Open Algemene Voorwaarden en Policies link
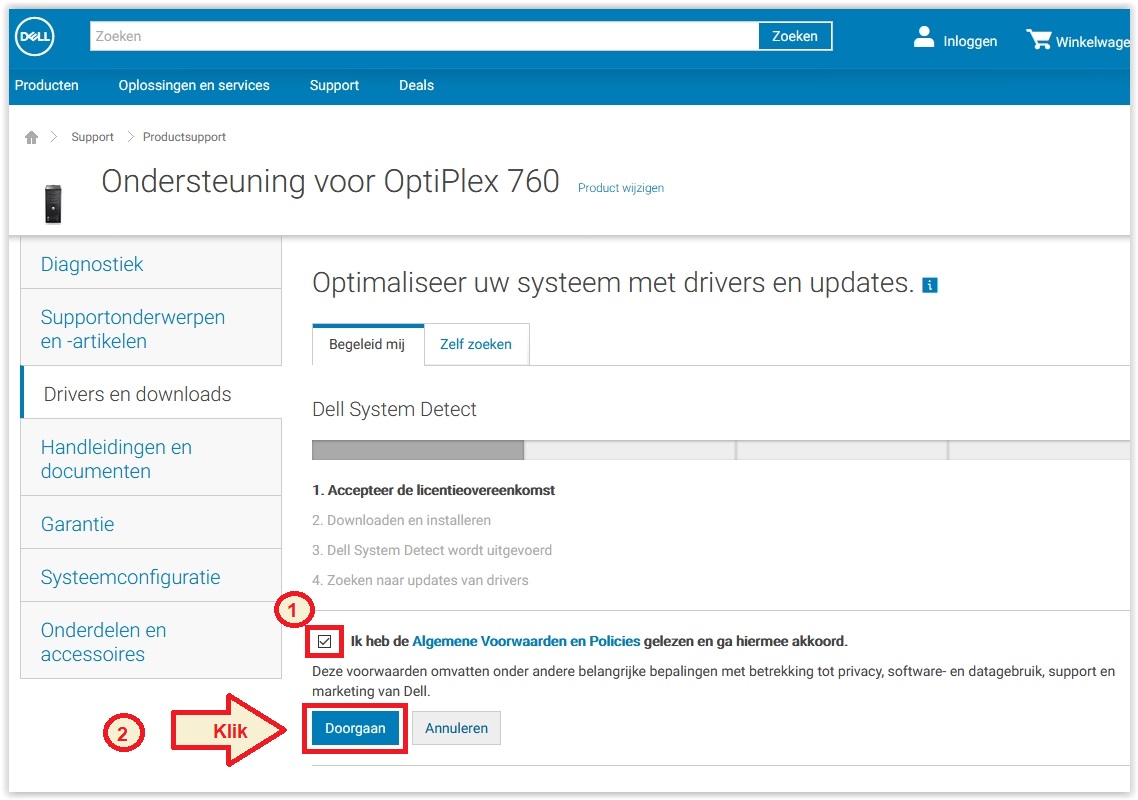 point(526,641)
